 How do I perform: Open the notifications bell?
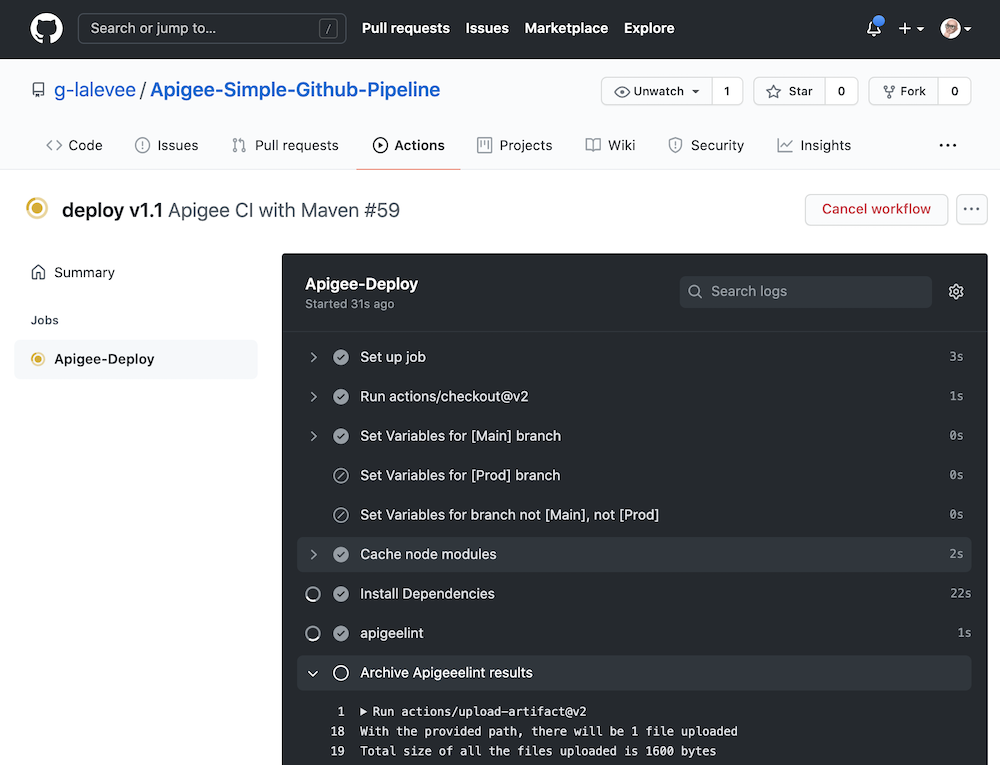(x=874, y=28)
